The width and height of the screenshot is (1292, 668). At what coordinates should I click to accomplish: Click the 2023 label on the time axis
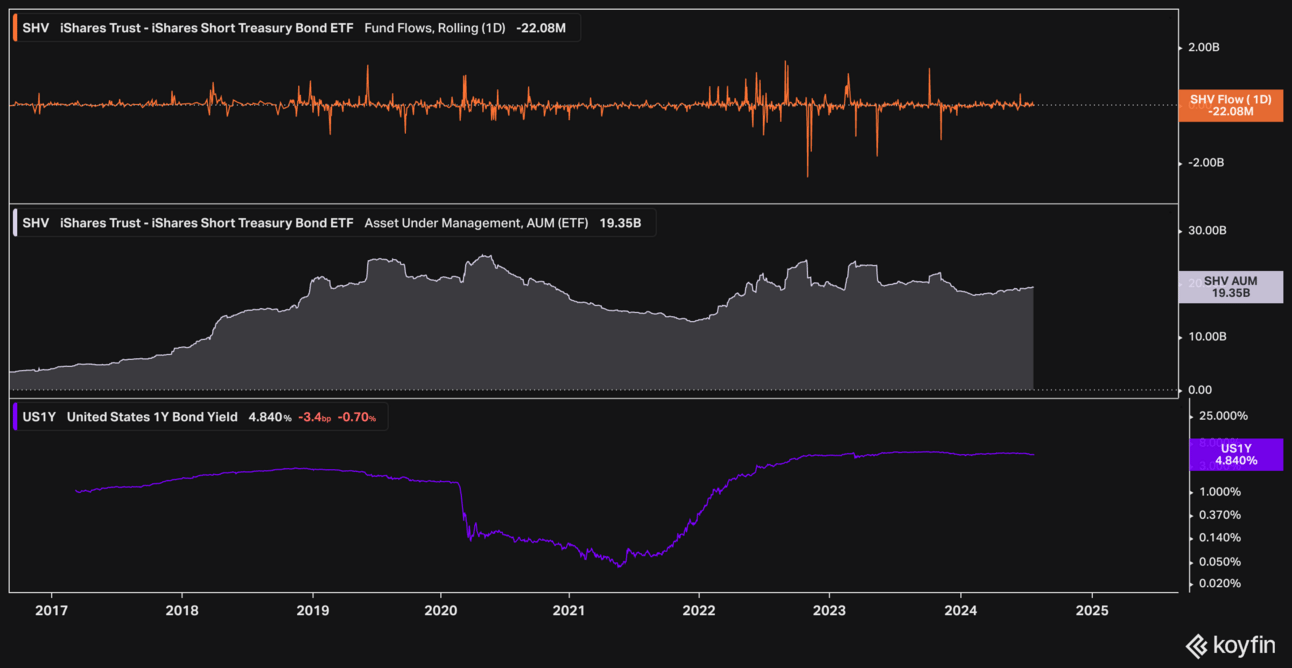[829, 609]
